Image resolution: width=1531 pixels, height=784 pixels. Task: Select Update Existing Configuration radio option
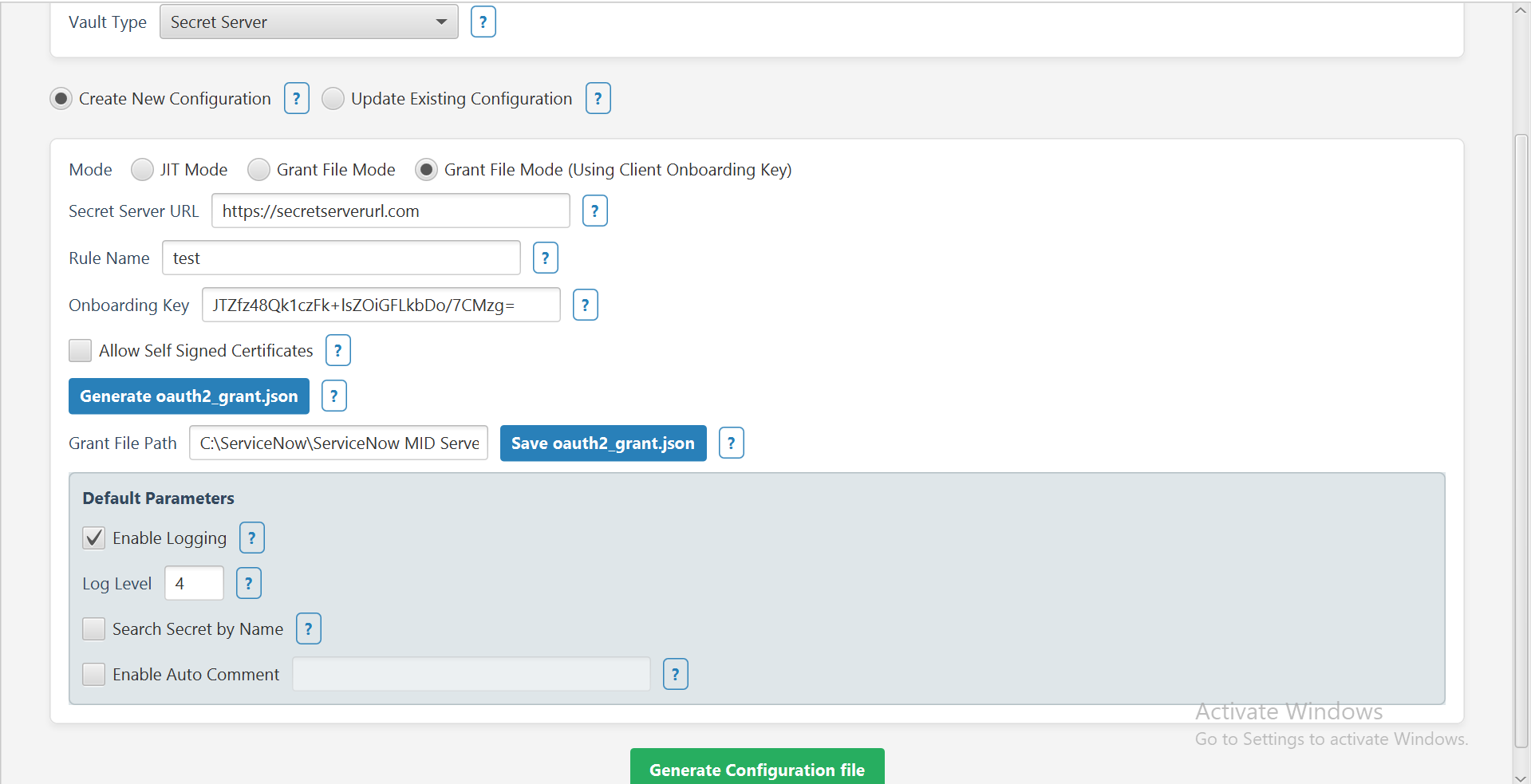(x=333, y=99)
